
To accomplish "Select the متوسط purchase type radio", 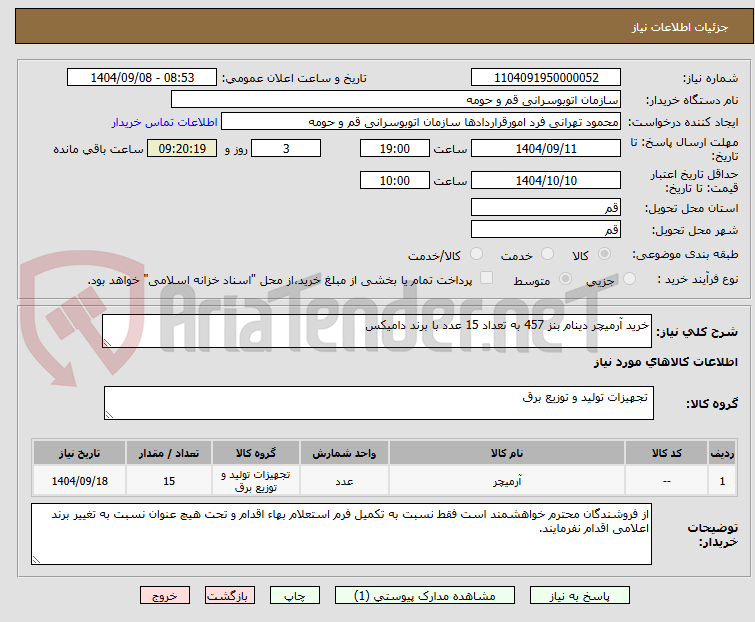I will click(x=565, y=279).
